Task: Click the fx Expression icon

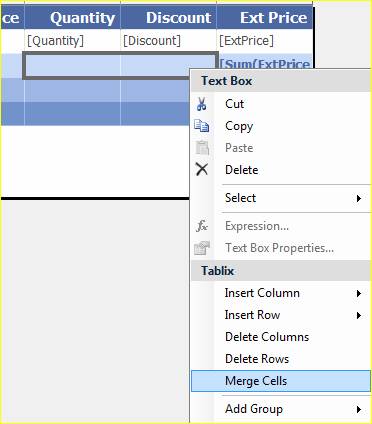Action: (x=202, y=226)
